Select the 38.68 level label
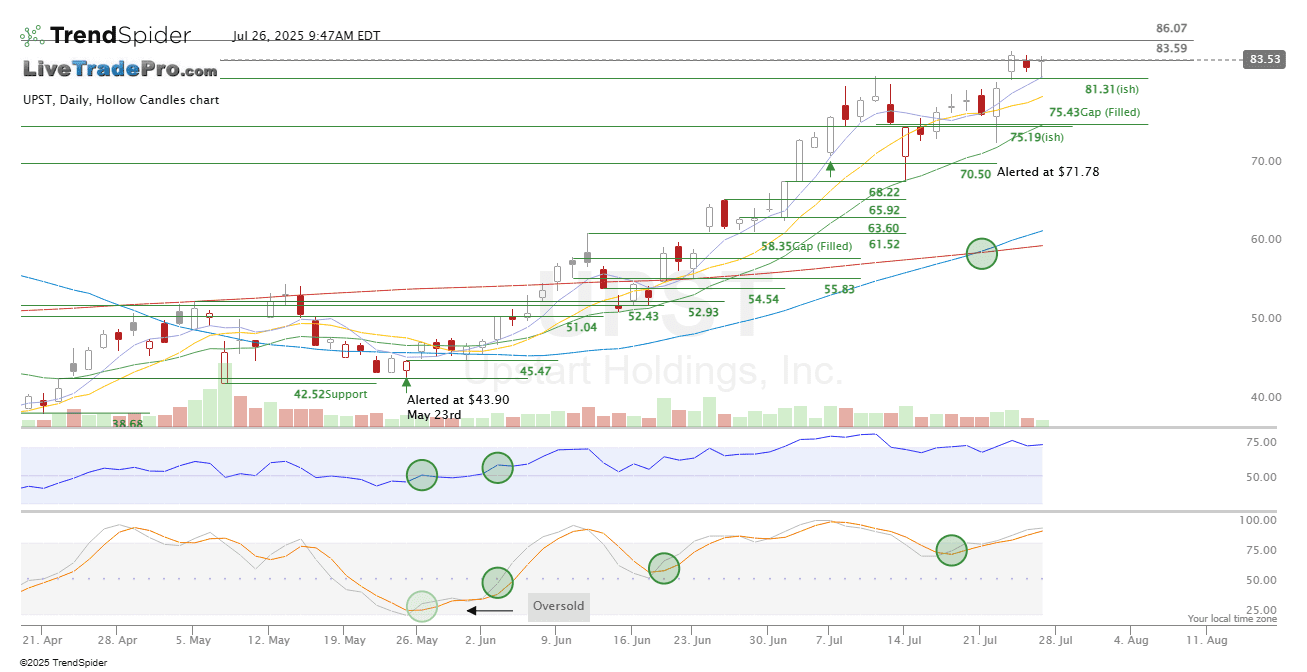Viewport: 1307px width, 672px height. coord(127,424)
